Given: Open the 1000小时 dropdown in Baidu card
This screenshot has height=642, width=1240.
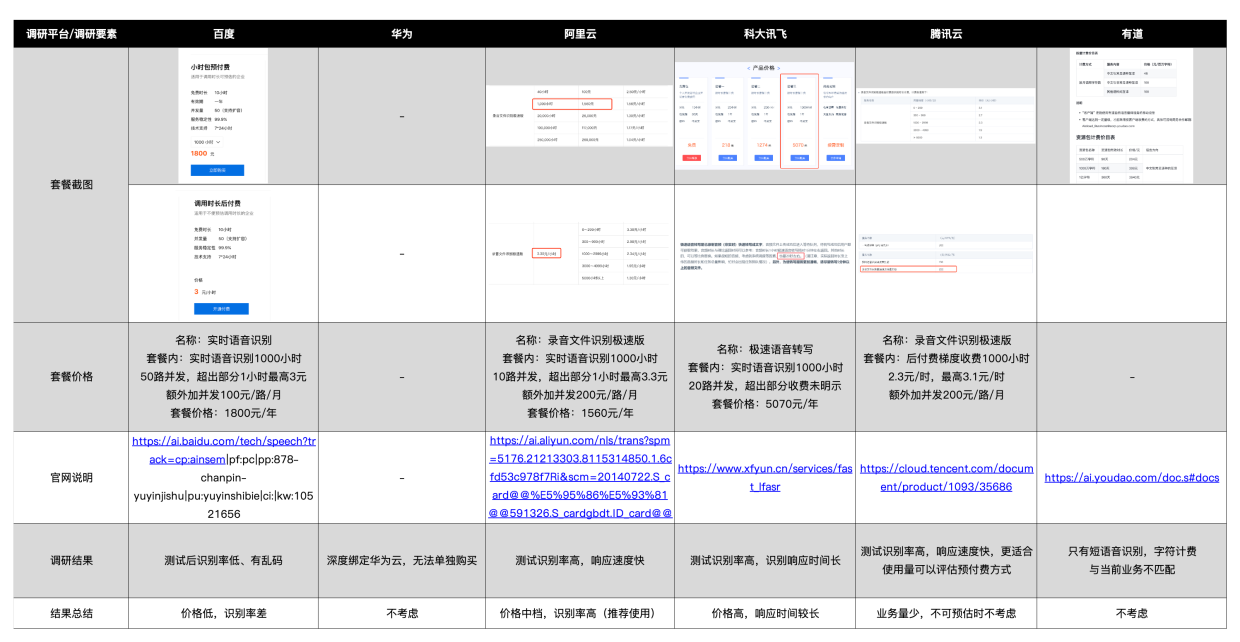Looking at the screenshot, I should pyautogui.click(x=207, y=142).
